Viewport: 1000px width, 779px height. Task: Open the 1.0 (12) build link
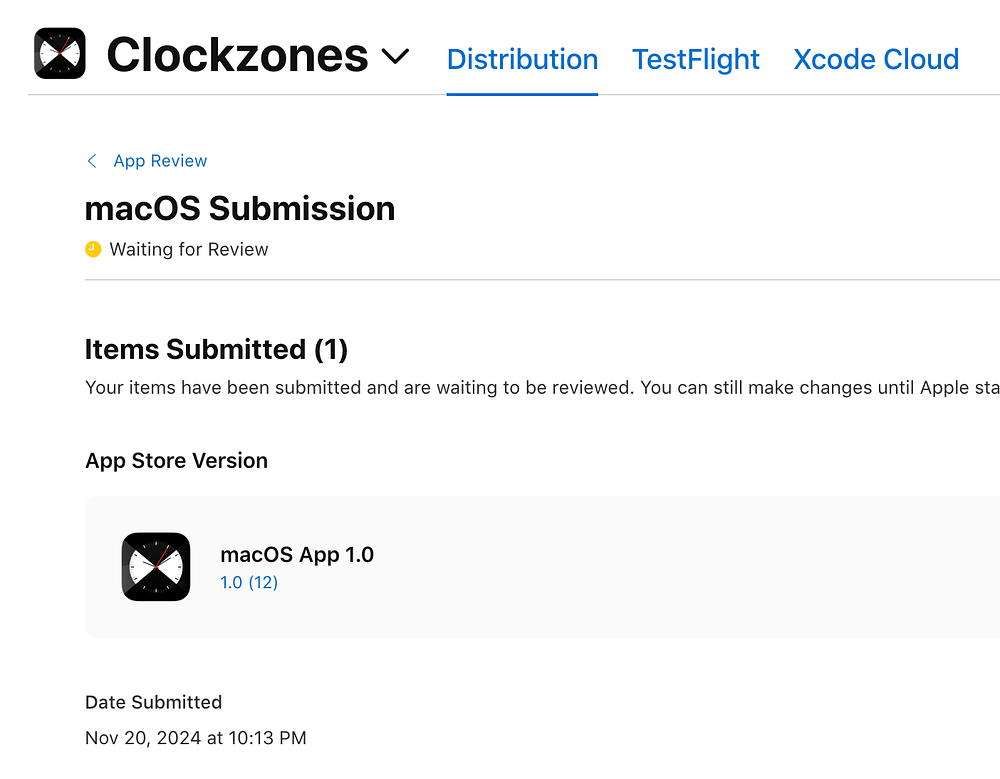pyautogui.click(x=249, y=583)
